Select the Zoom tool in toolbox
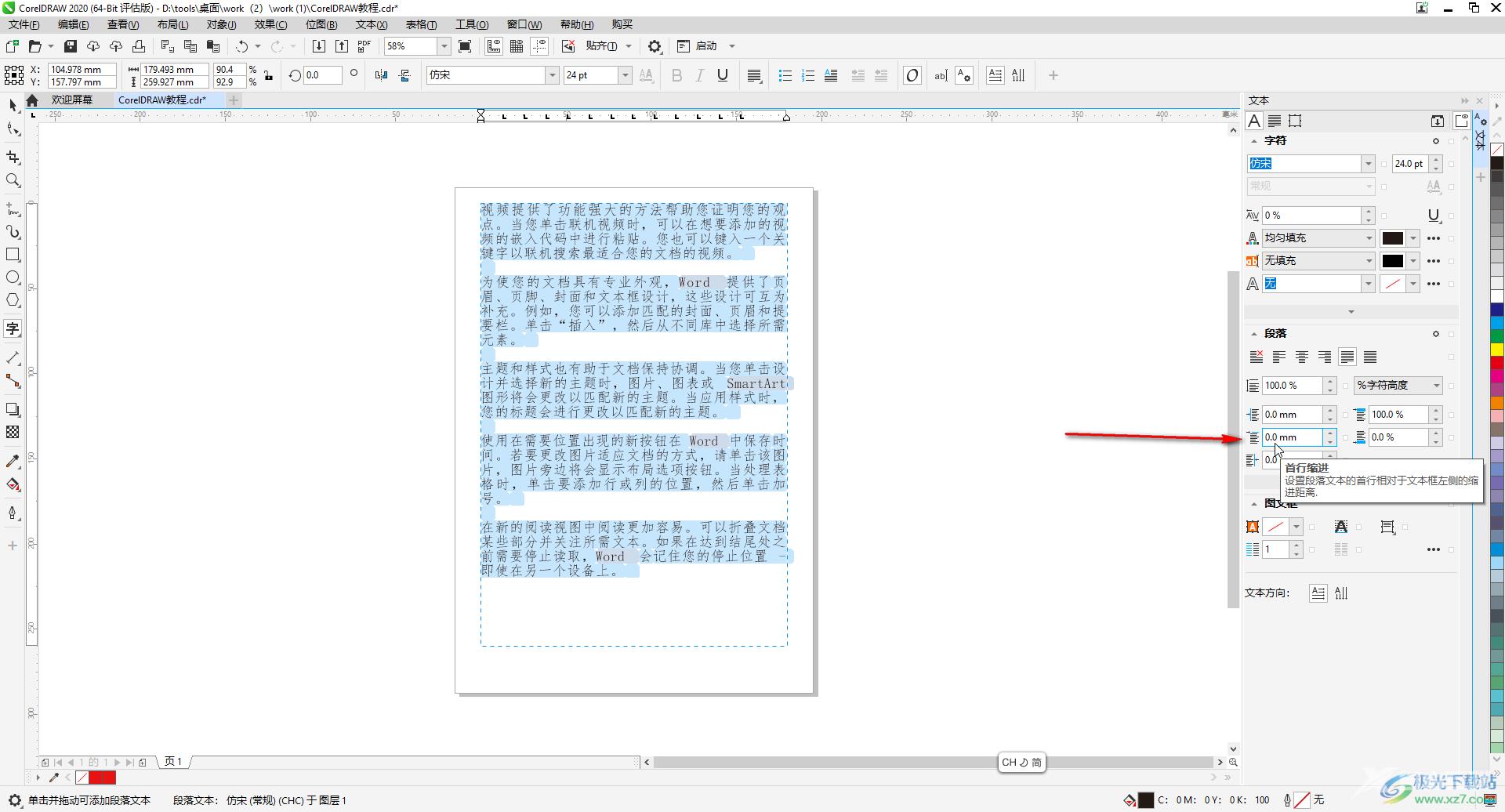Screen dimensions: 1505x812 13,181
